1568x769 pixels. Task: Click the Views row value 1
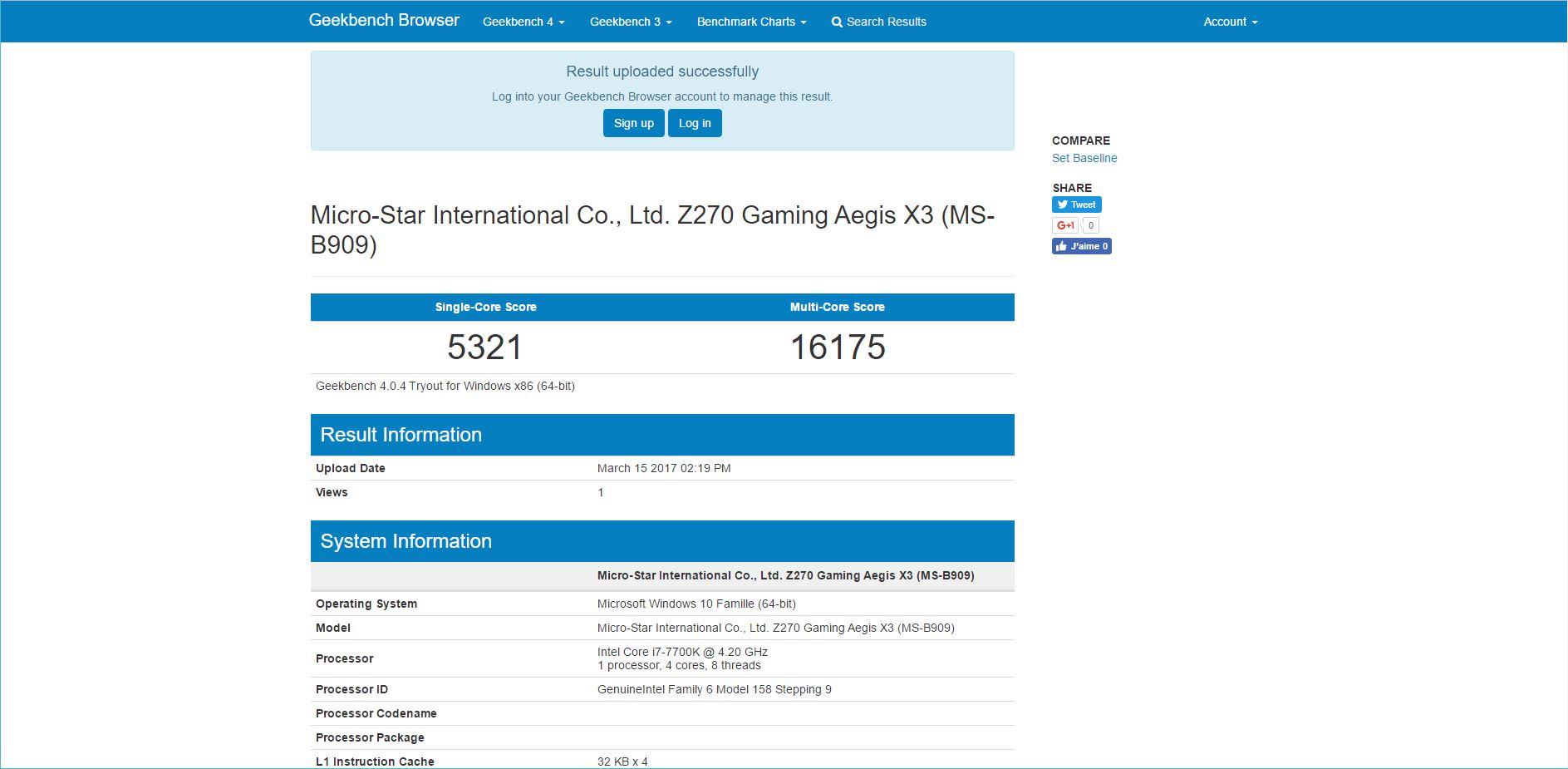[601, 492]
